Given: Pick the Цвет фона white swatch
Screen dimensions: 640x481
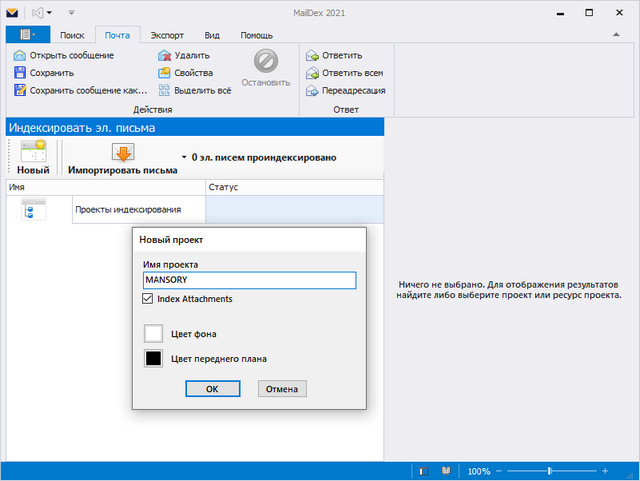Looking at the screenshot, I should click(x=154, y=334).
